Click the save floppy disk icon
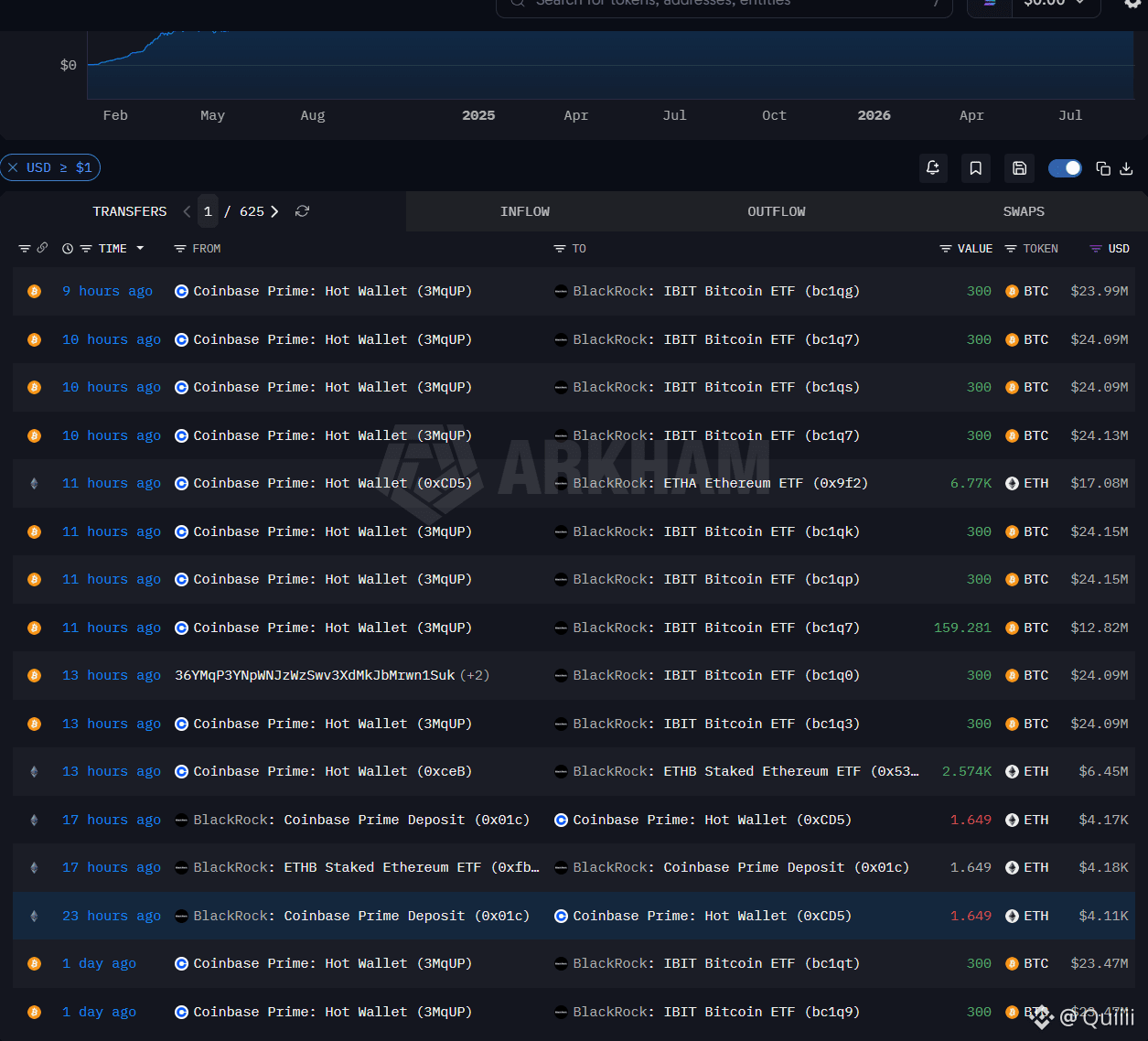Viewport: 1148px width, 1041px height. tap(1020, 168)
